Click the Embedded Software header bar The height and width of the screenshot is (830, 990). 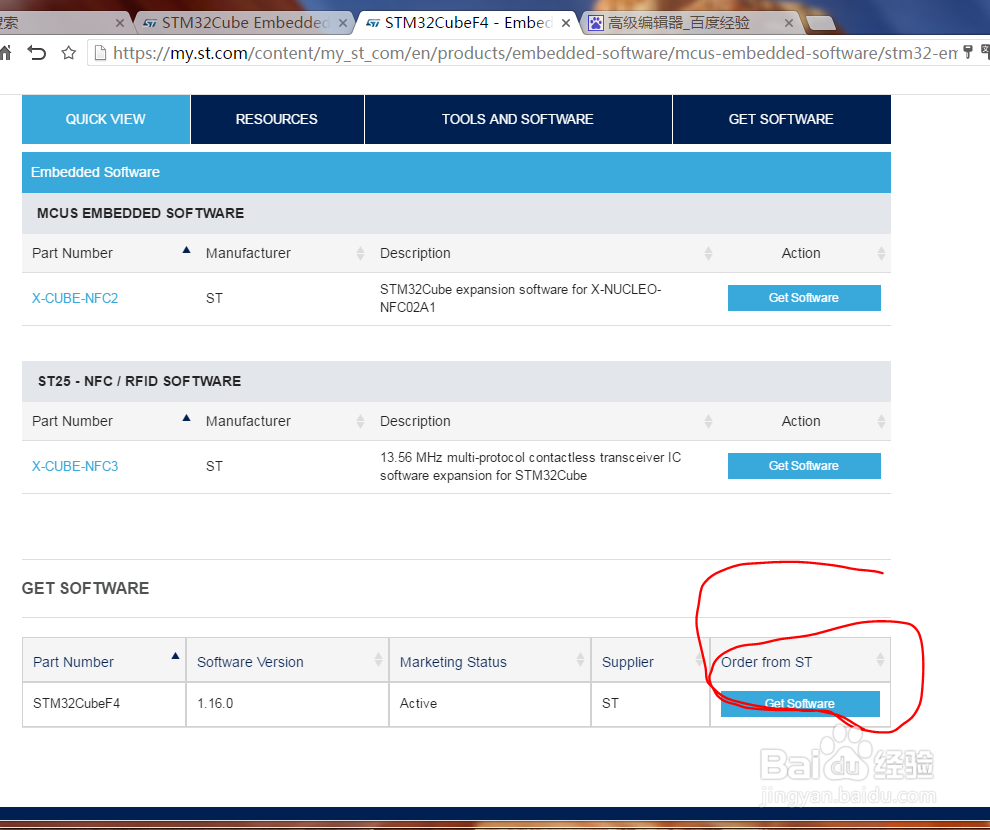(x=456, y=172)
